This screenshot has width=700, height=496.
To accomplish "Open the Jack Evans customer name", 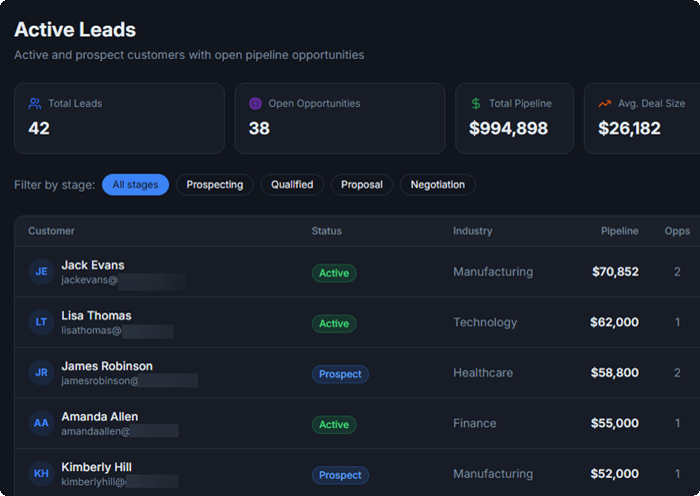I will tap(93, 265).
